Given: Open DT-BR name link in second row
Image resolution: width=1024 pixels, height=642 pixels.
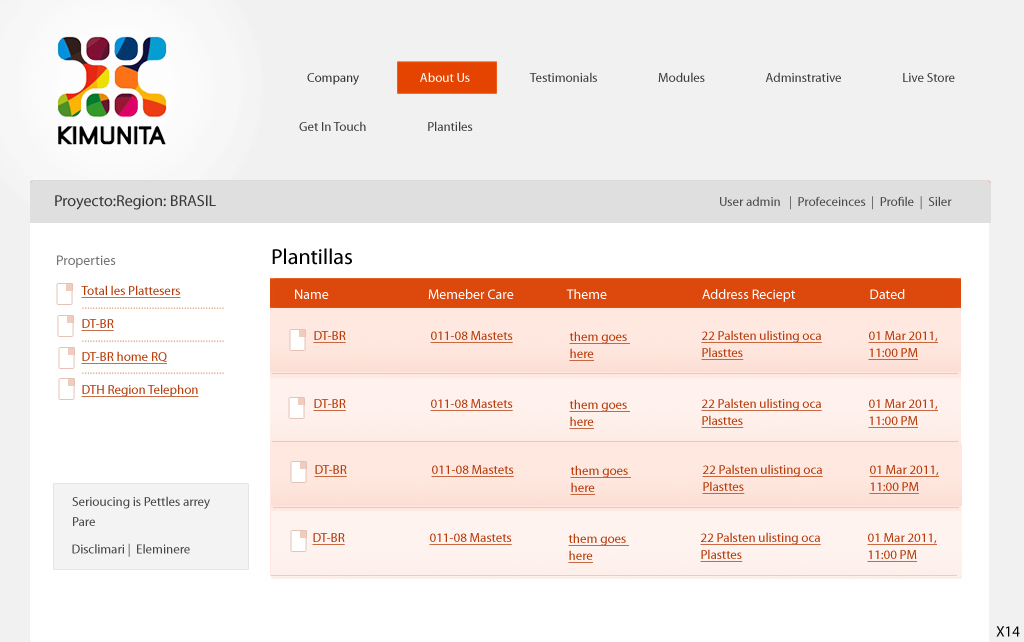Looking at the screenshot, I should click(330, 404).
